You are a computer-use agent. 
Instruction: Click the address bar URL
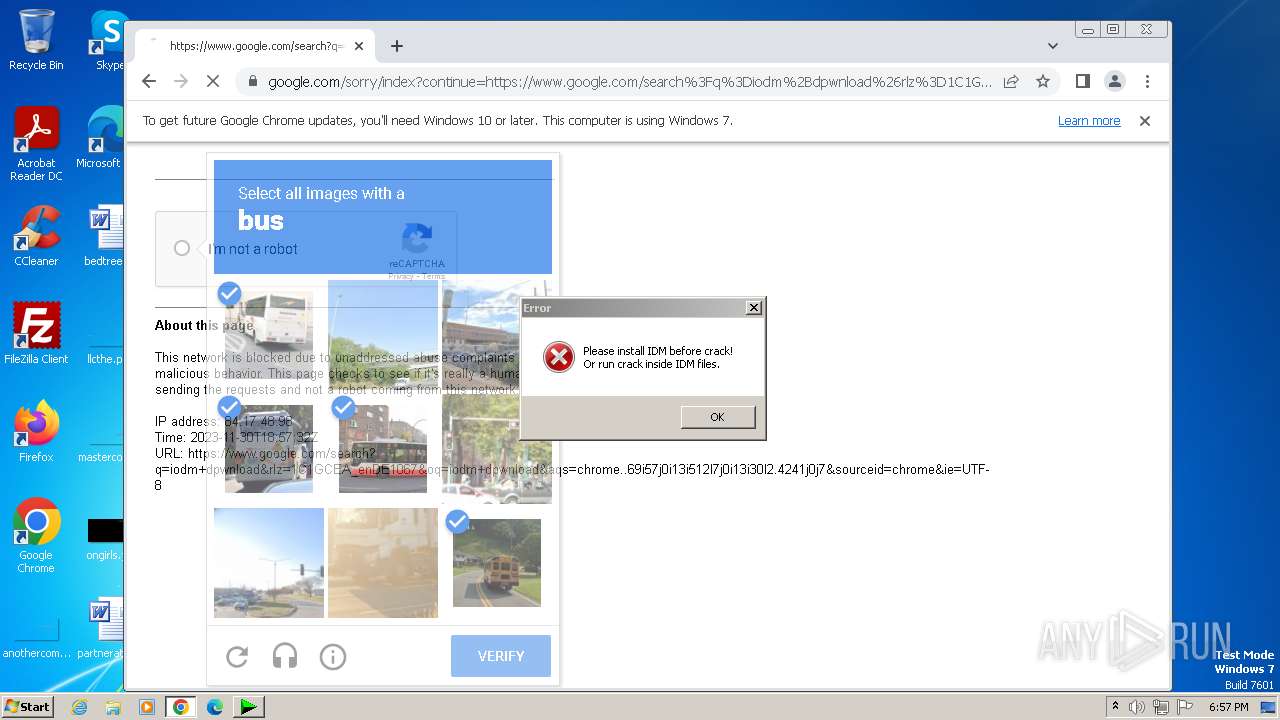click(630, 82)
